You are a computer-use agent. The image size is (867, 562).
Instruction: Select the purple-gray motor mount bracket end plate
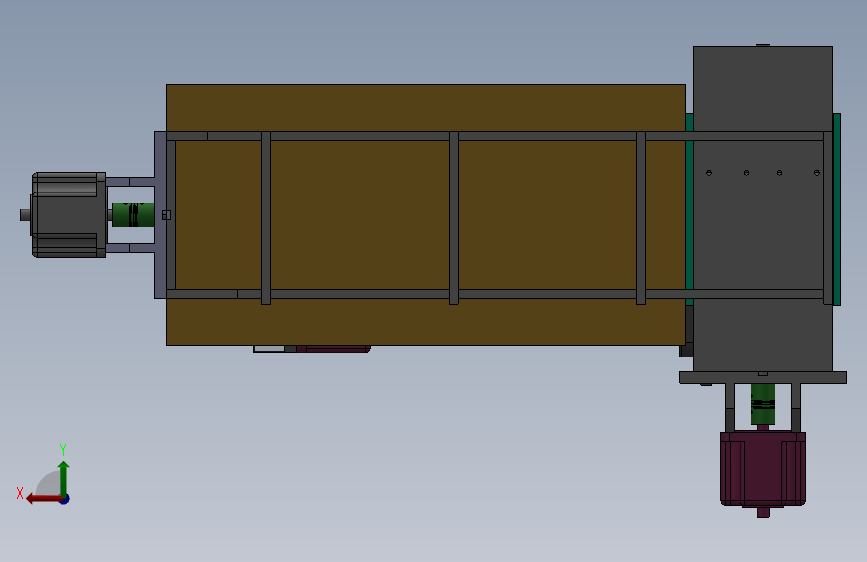pos(160,215)
